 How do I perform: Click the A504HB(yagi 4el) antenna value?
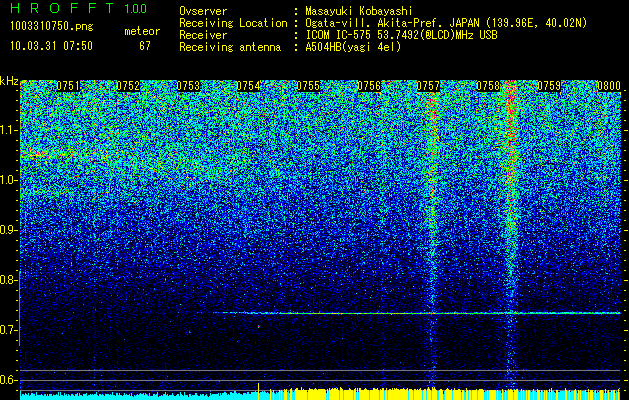tap(353, 47)
